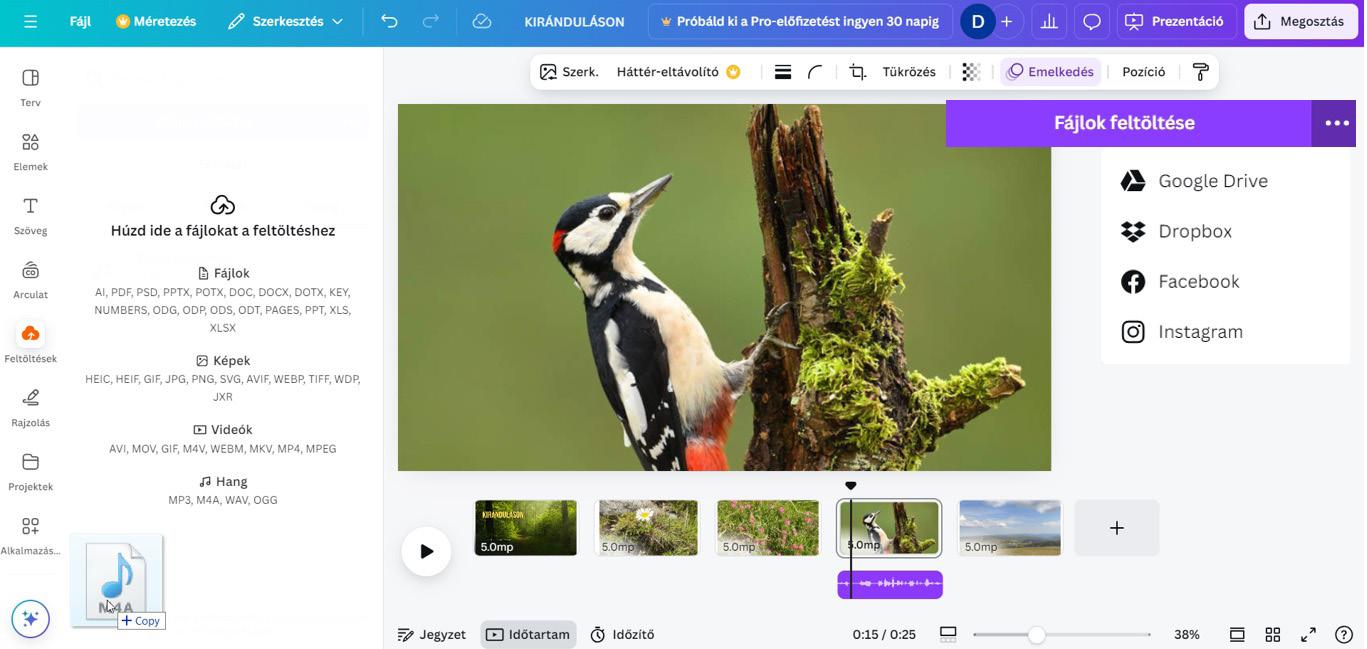1367x649 pixels.
Task: Open the border style lines icon
Action: tap(783, 72)
